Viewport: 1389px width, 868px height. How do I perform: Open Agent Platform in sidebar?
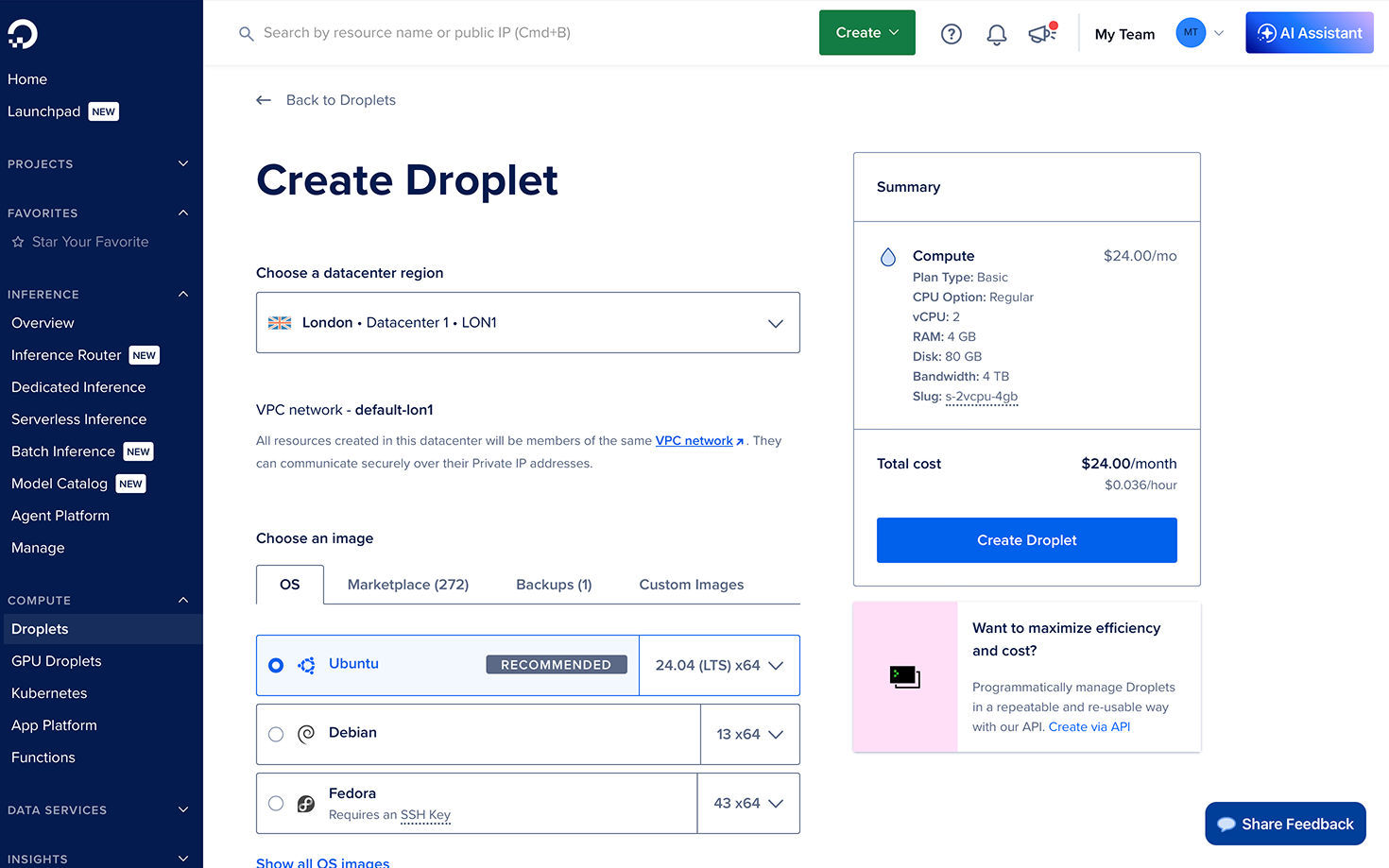[x=60, y=516]
